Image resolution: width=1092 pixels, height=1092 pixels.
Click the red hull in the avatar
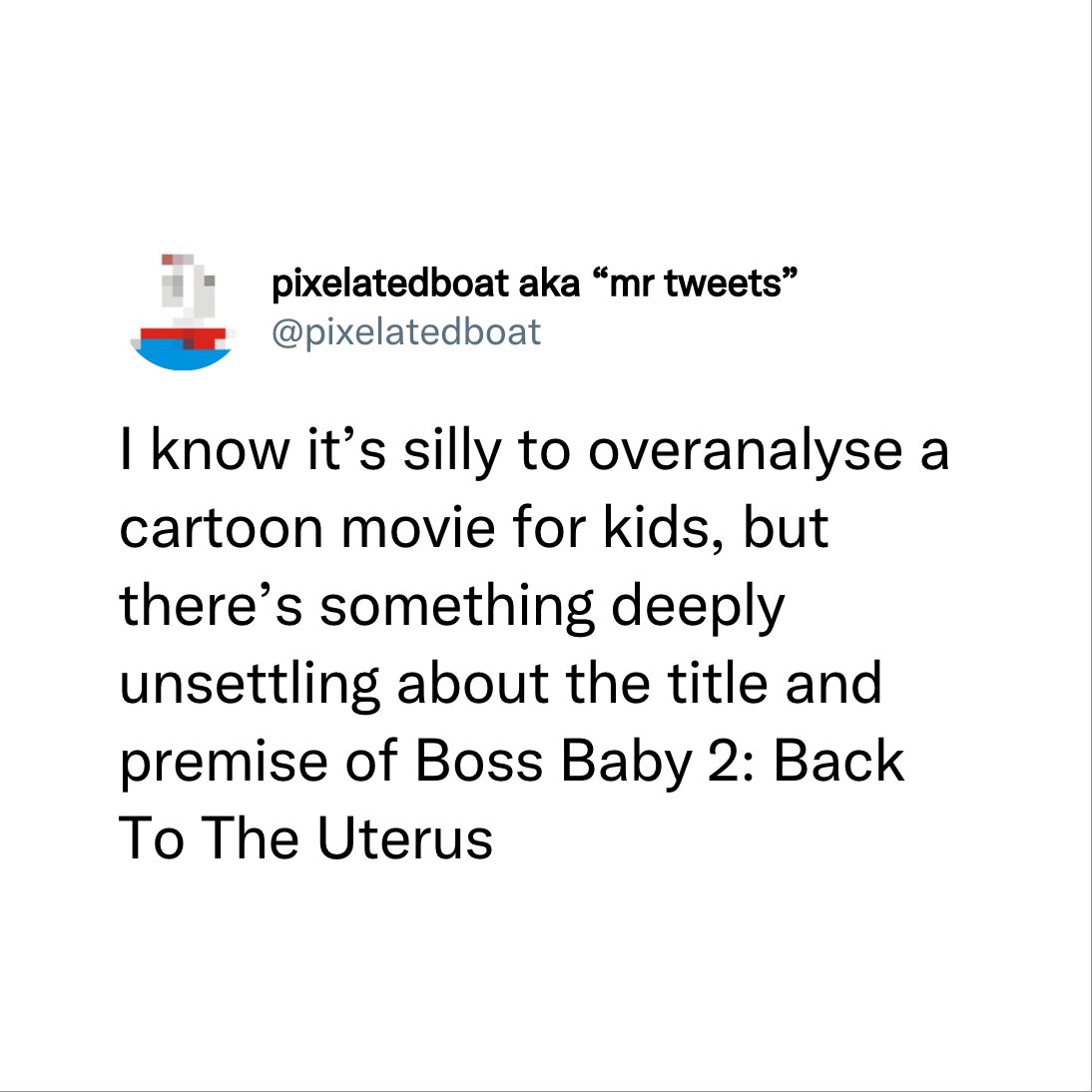pyautogui.click(x=185, y=337)
